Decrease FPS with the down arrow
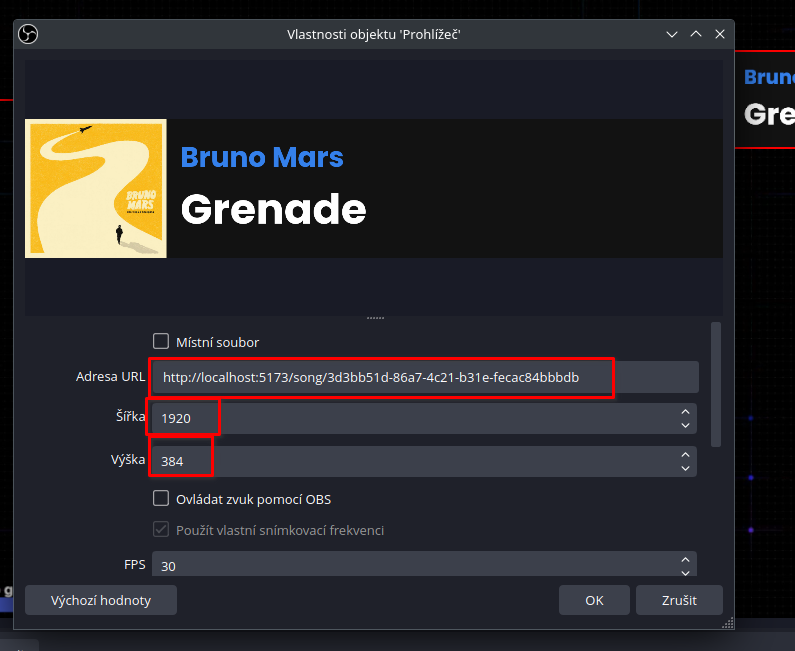The width and height of the screenshot is (795, 651). [685, 572]
